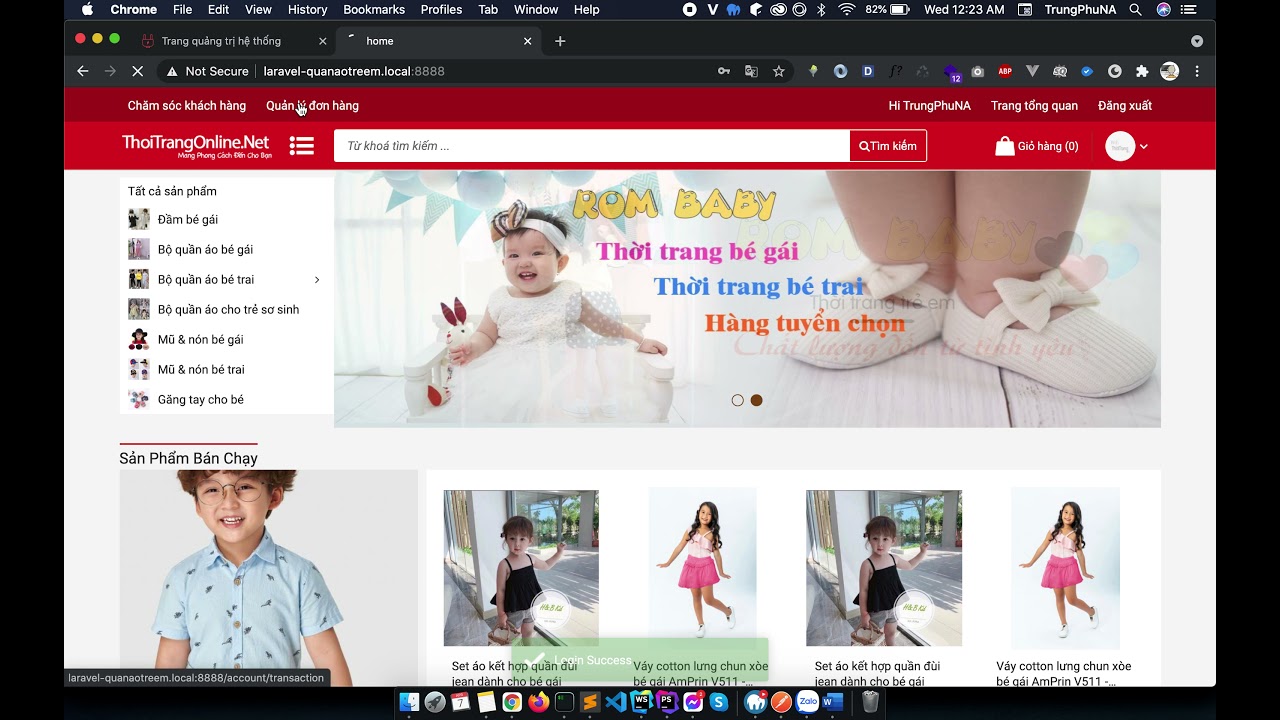Image resolution: width=1280 pixels, height=720 pixels.
Task: Click Trang tổng quan link
Action: 1034,106
